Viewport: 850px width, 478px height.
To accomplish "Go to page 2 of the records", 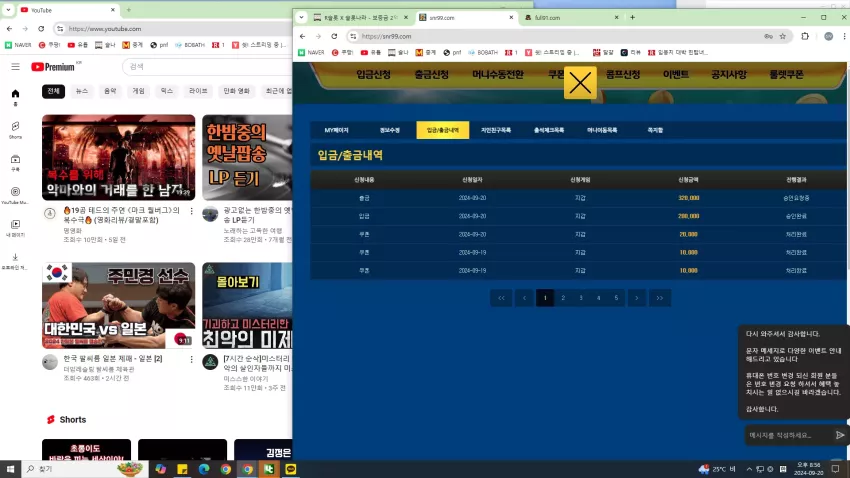I will click(563, 298).
